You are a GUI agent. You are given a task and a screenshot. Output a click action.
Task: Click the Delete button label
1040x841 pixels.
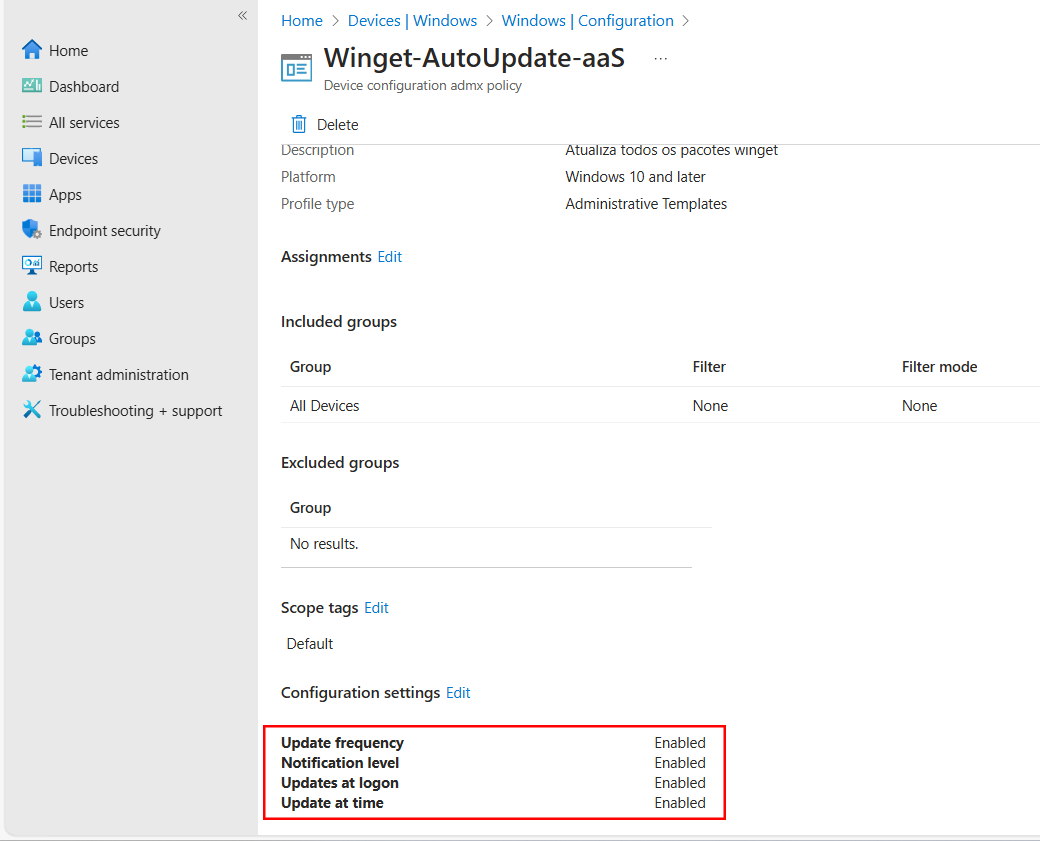338,125
